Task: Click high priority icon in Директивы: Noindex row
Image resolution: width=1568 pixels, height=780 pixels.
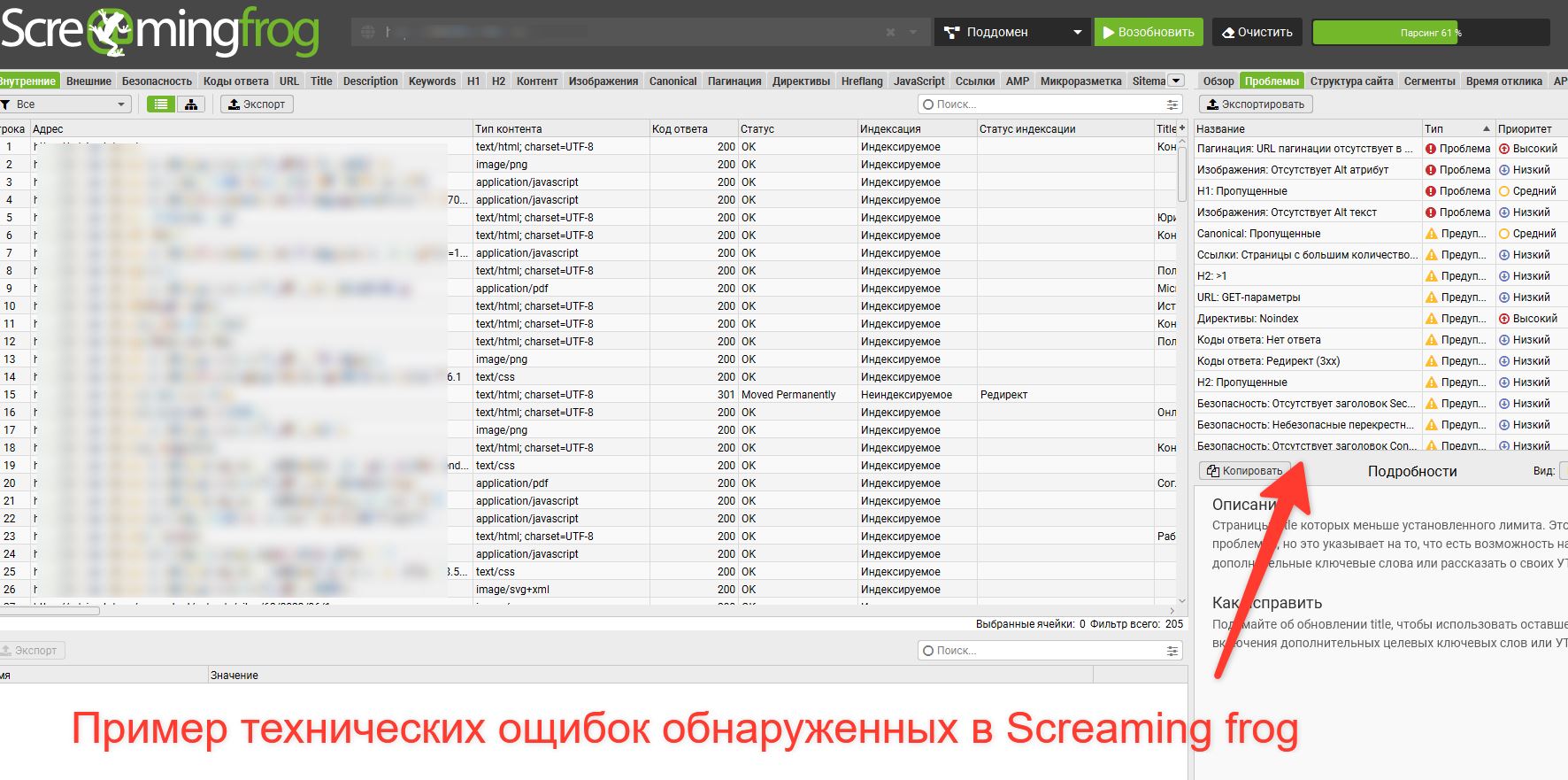Action: coord(1504,319)
